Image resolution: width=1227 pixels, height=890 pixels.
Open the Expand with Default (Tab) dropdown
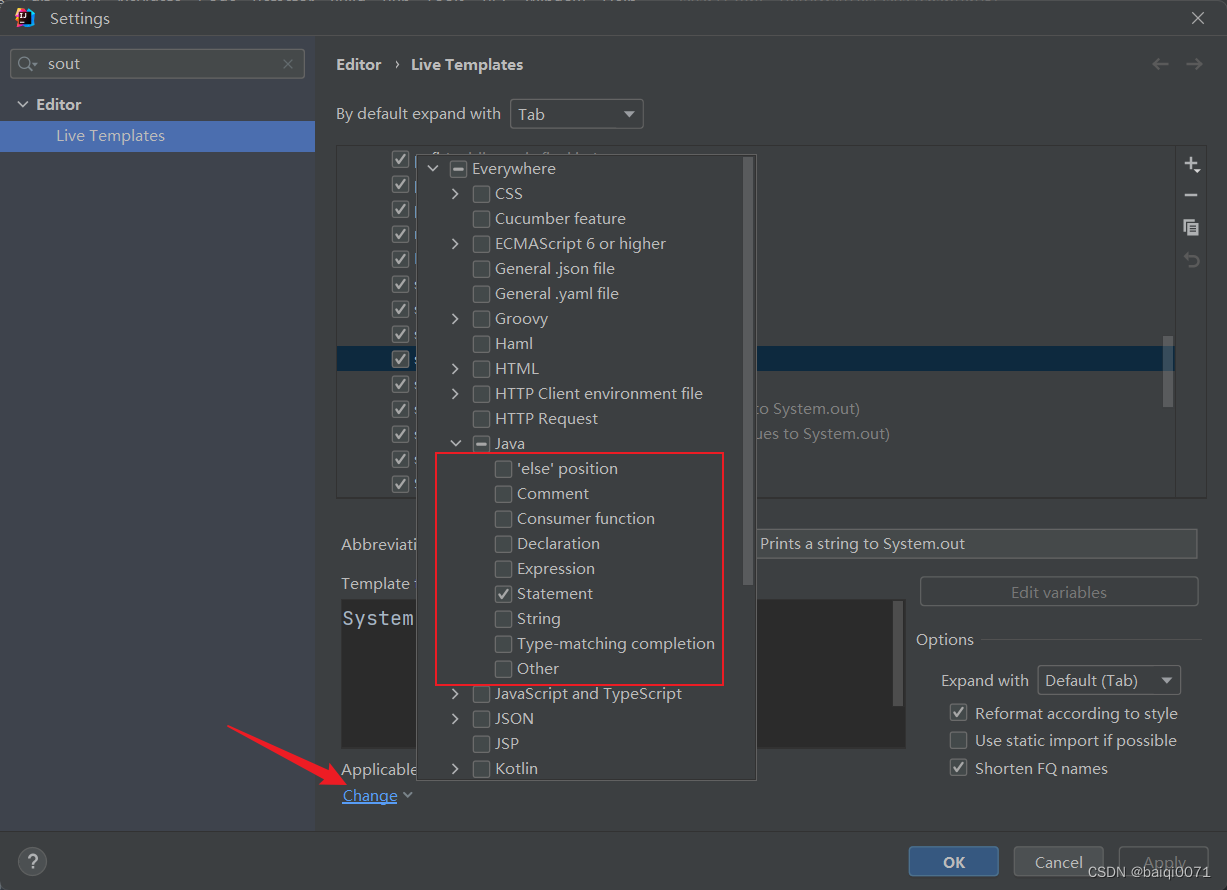pyautogui.click(x=1109, y=681)
